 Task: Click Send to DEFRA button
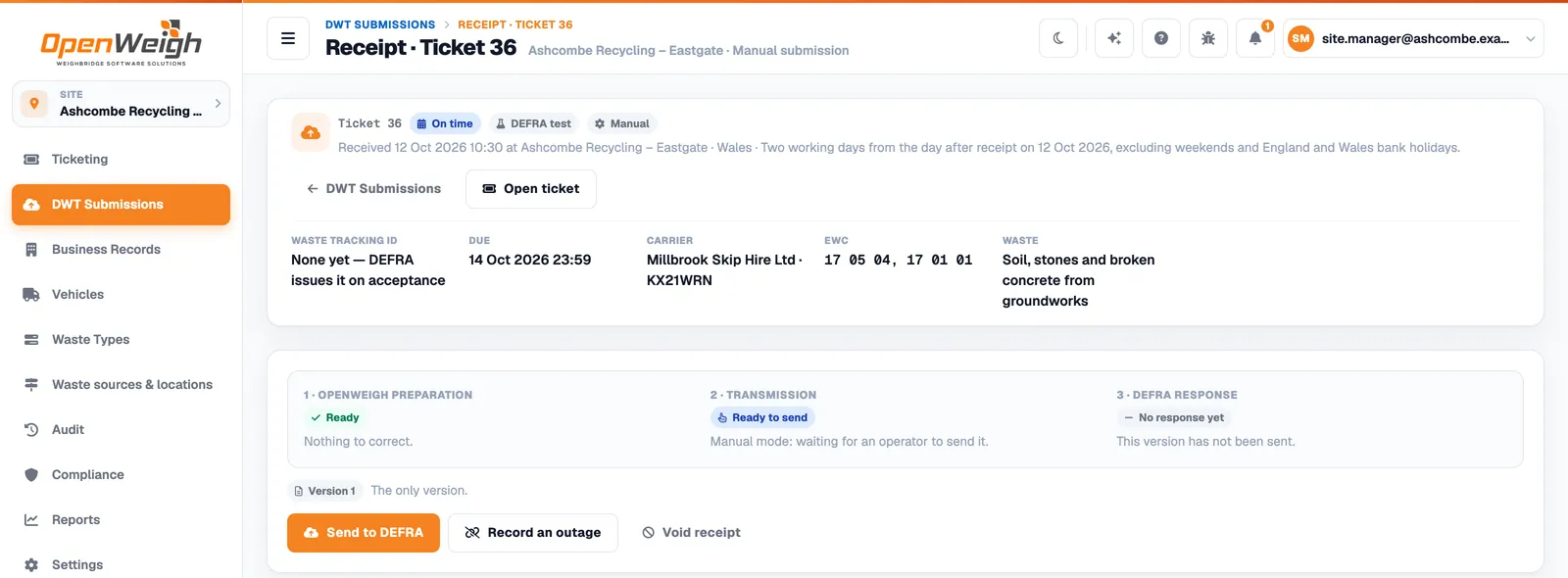[x=364, y=533]
